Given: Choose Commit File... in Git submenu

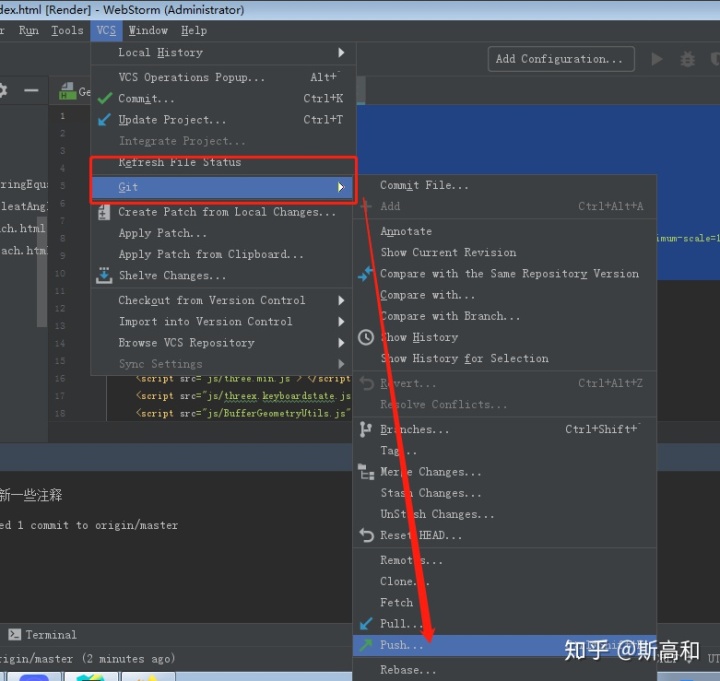Looking at the screenshot, I should click(505, 185).
